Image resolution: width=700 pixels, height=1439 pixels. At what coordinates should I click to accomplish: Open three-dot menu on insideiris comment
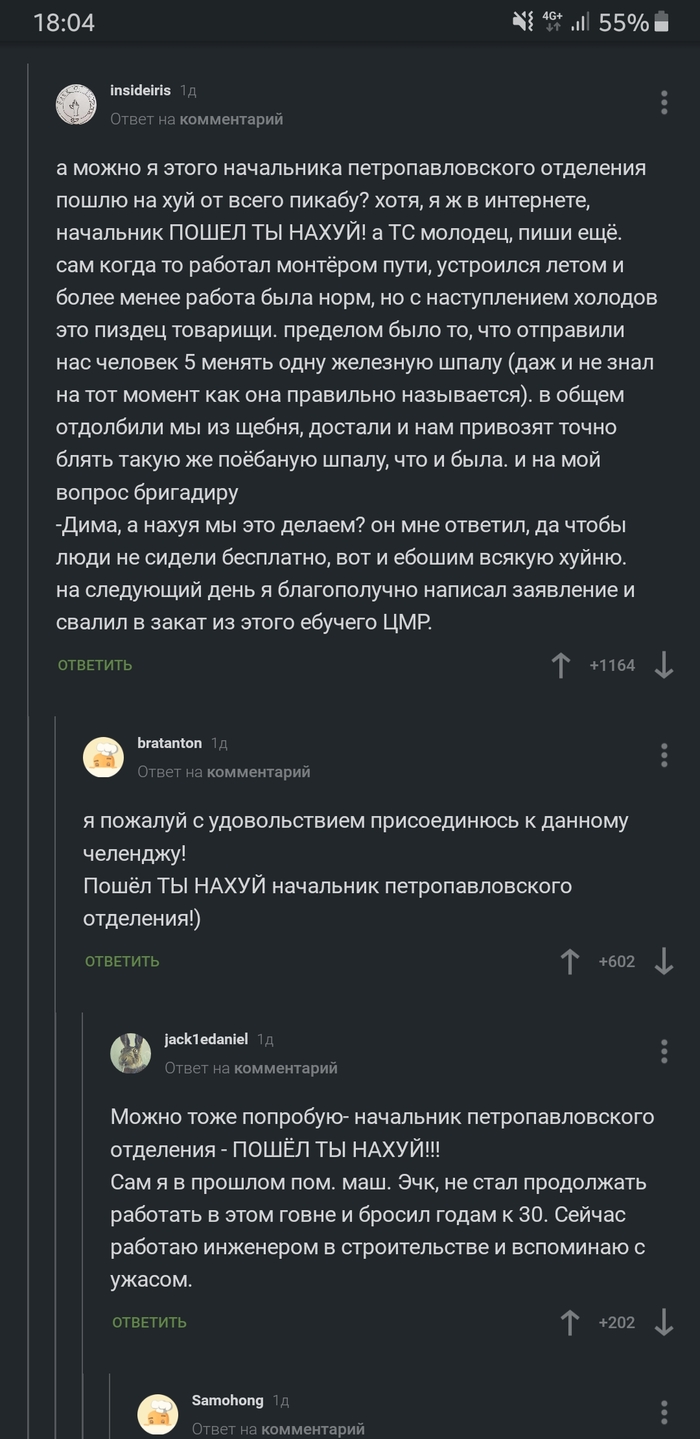tap(664, 102)
